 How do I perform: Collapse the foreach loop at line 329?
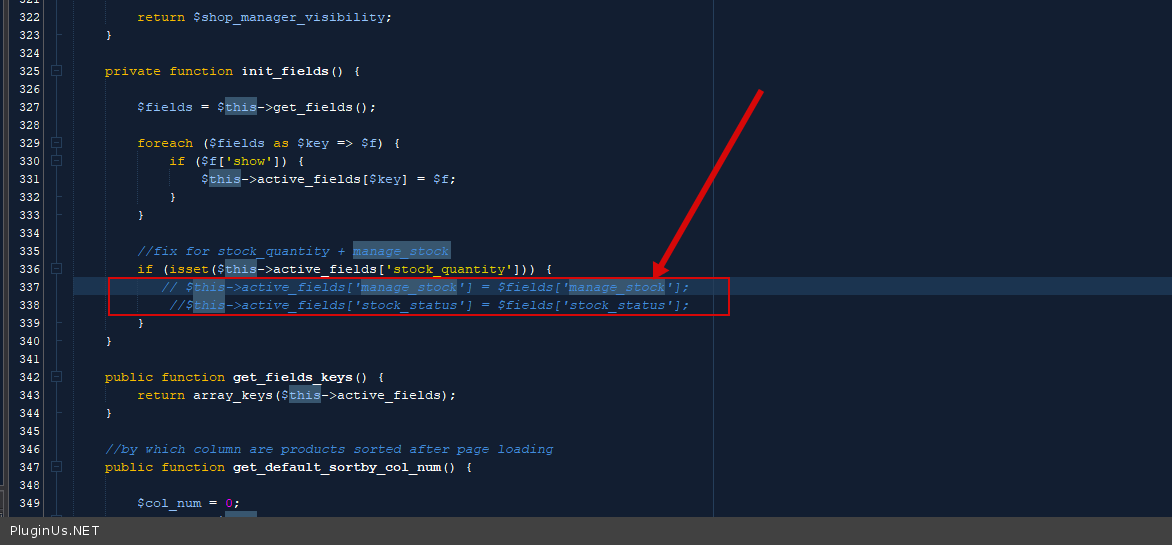tap(56, 143)
